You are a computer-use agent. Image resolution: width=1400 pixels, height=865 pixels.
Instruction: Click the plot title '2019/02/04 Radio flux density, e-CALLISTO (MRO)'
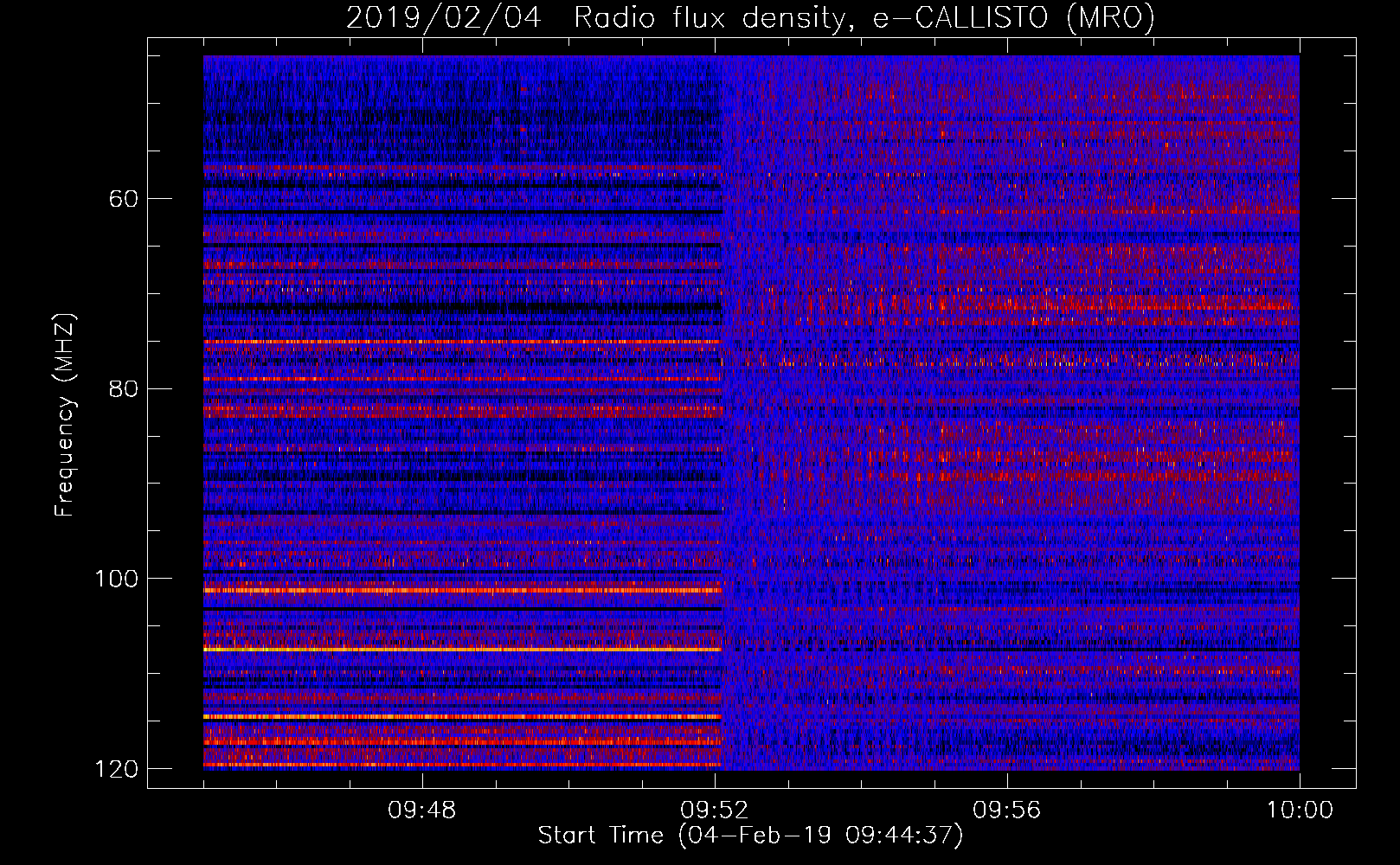750,17
